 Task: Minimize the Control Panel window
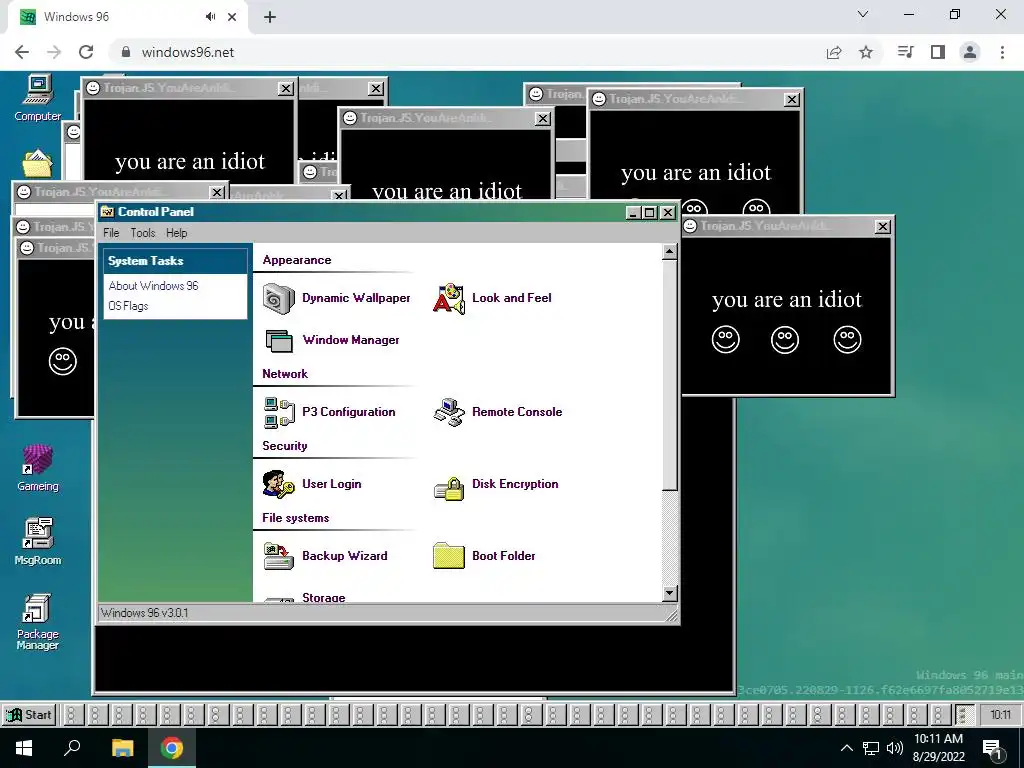632,213
